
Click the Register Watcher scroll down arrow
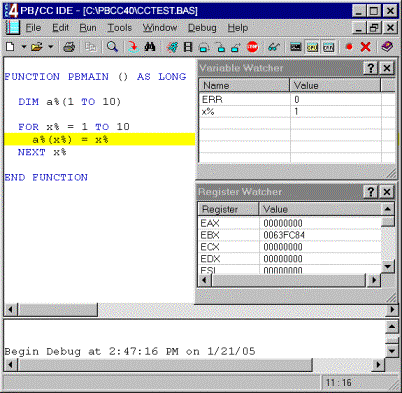[x=387, y=266]
